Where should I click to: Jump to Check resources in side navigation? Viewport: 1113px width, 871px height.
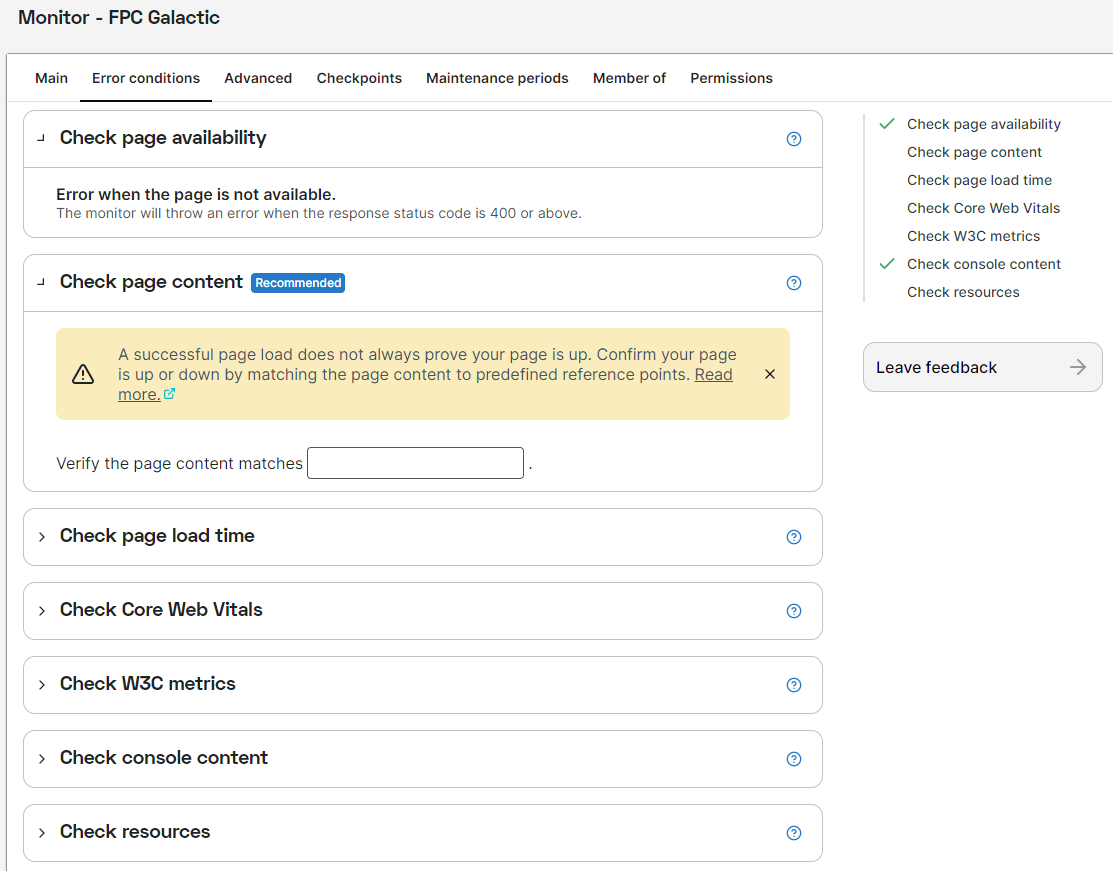click(x=963, y=292)
